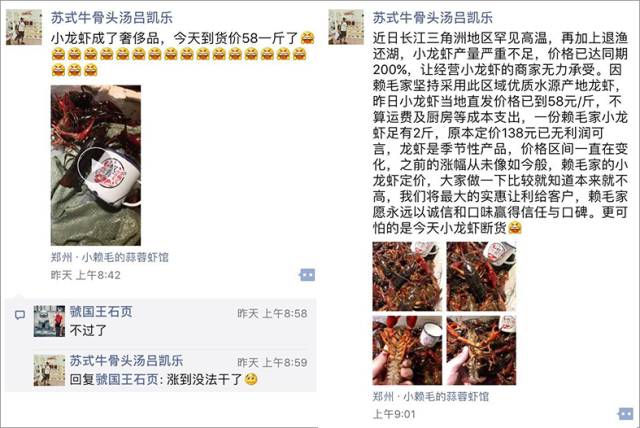Image resolution: width=640 pixels, height=428 pixels.
Task: Play the crayfish video in the left post
Action: (96, 165)
